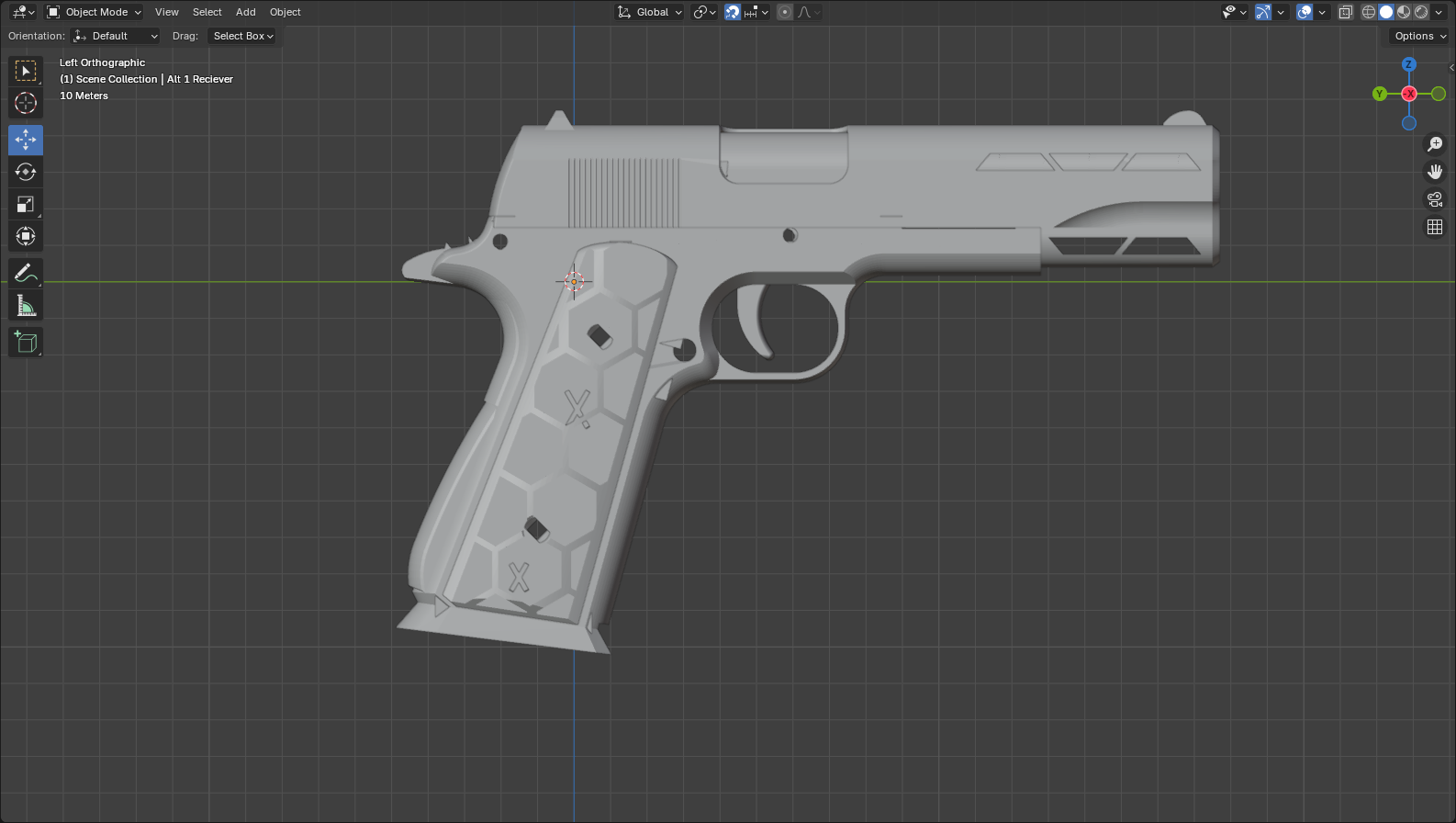
Task: Select the Measure tool
Action: (26, 305)
